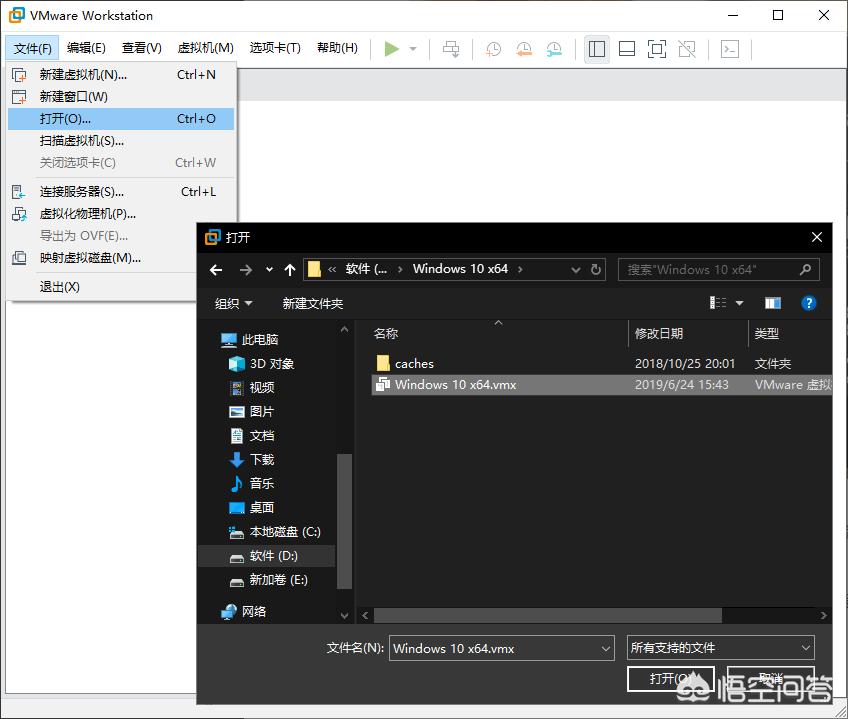Toggle the preview pane icon
This screenshot has height=719, width=848.
point(773,303)
